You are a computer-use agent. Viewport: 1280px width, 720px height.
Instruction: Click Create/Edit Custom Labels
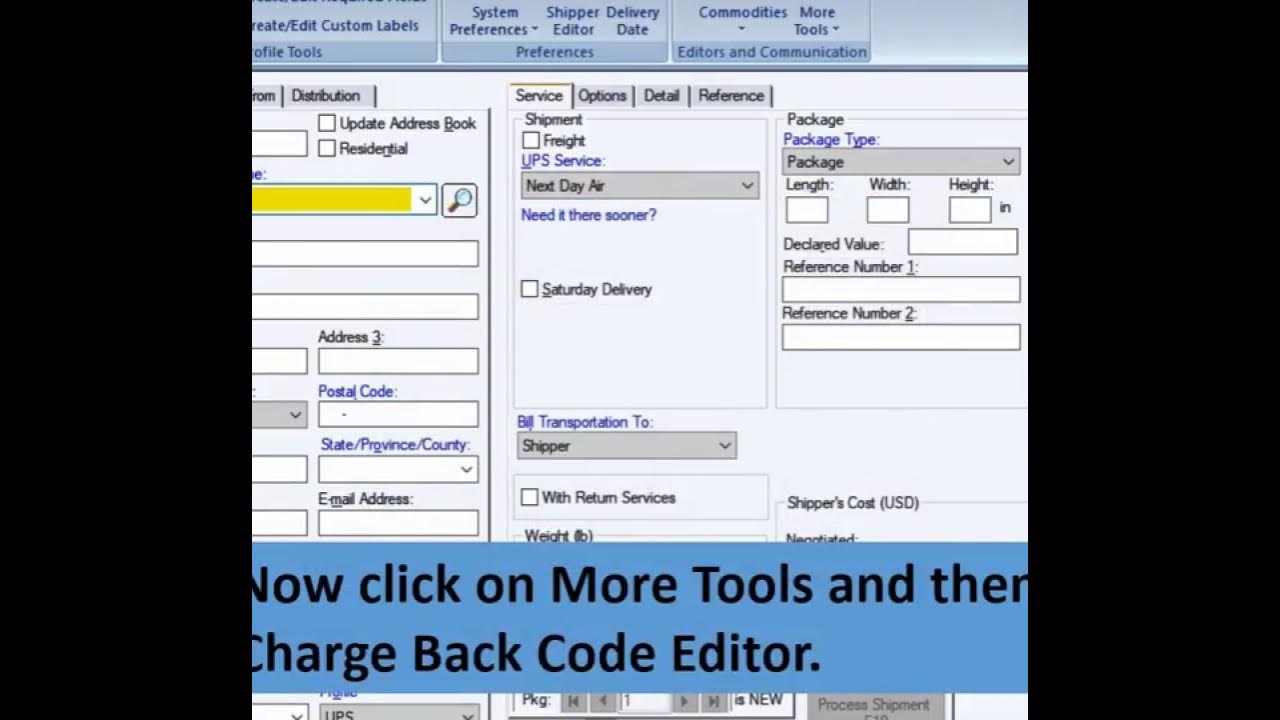pyautogui.click(x=336, y=25)
